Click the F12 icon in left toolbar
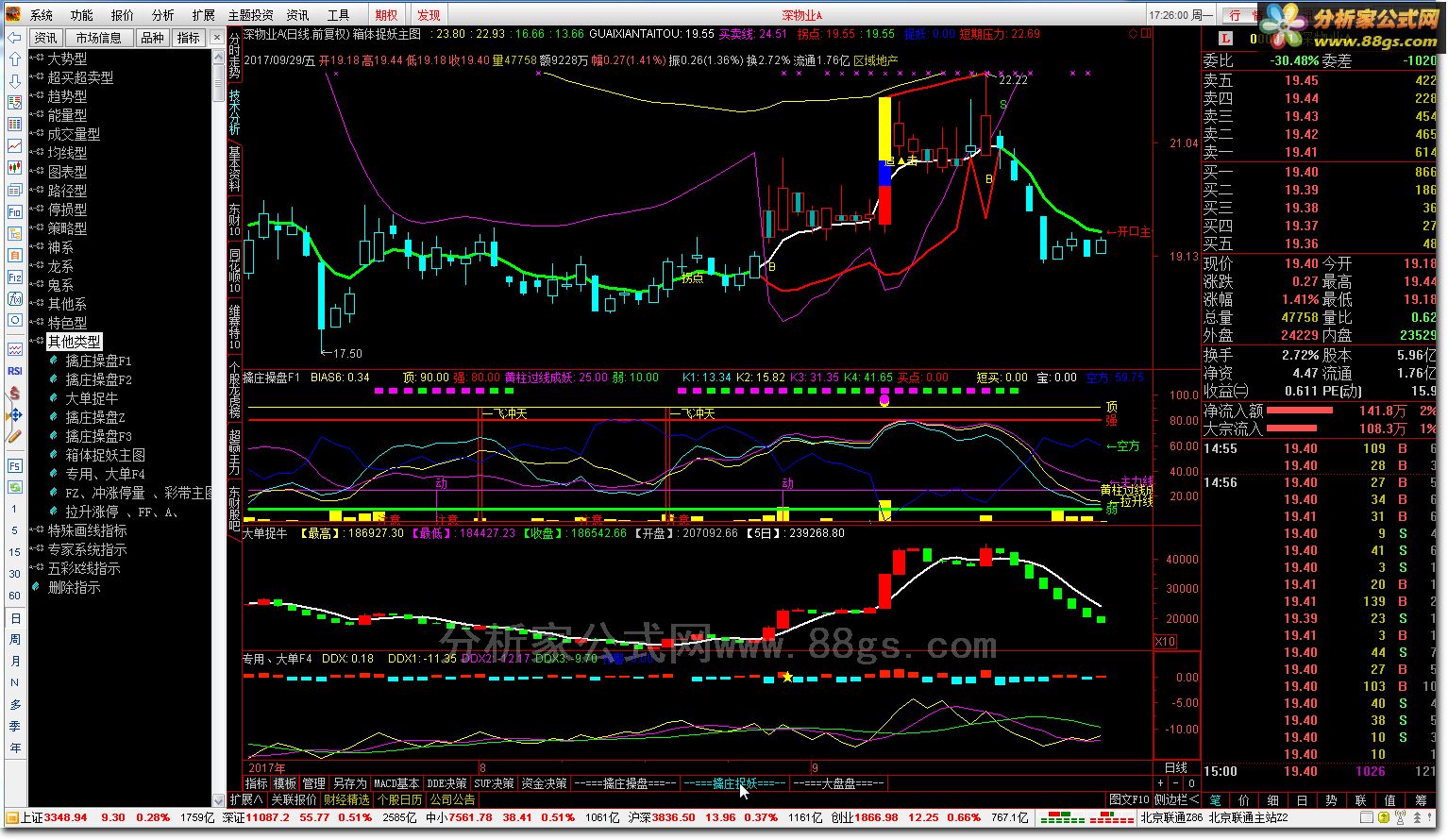1448x840 pixels. (14, 277)
